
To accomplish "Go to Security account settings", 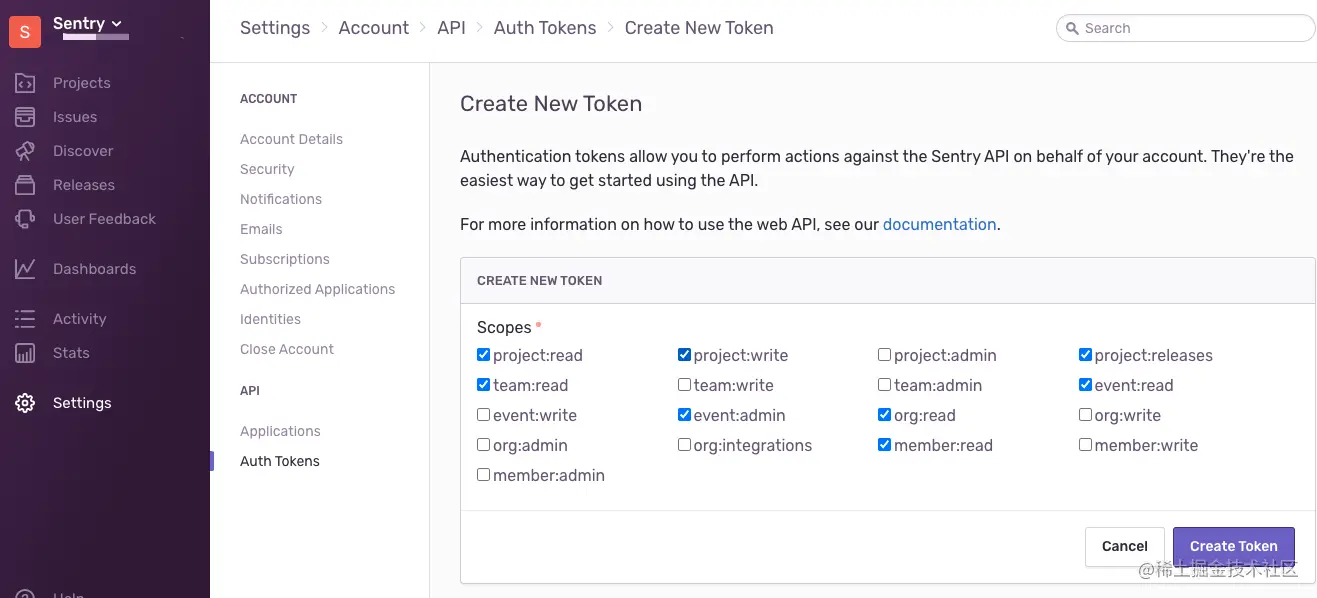I will [x=267, y=169].
